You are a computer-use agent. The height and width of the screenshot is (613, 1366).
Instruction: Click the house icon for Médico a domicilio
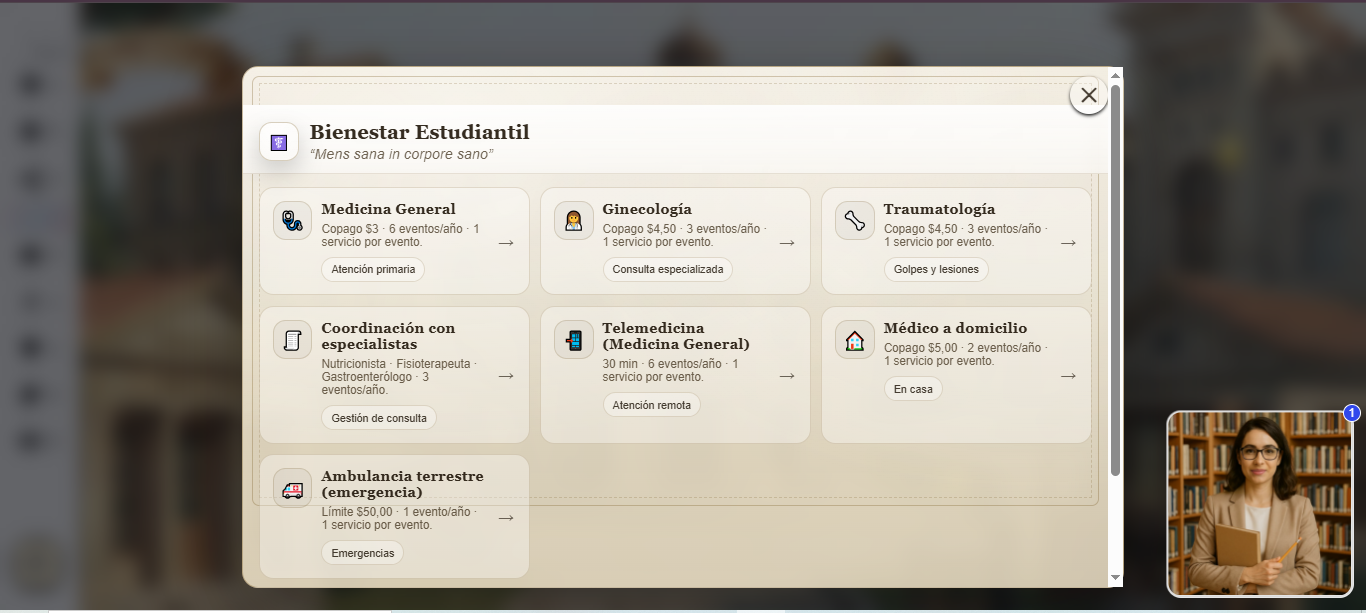click(855, 340)
